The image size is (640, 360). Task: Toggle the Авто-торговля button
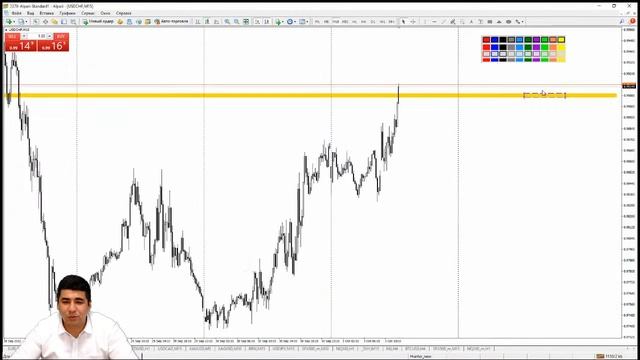(x=171, y=22)
